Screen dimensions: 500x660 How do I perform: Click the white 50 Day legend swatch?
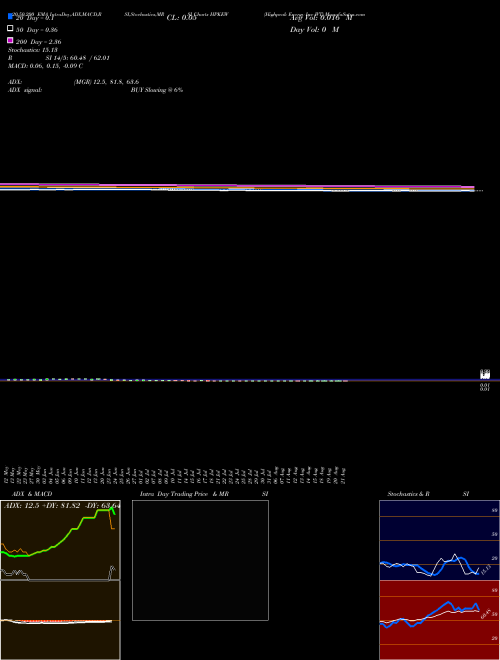10,28
